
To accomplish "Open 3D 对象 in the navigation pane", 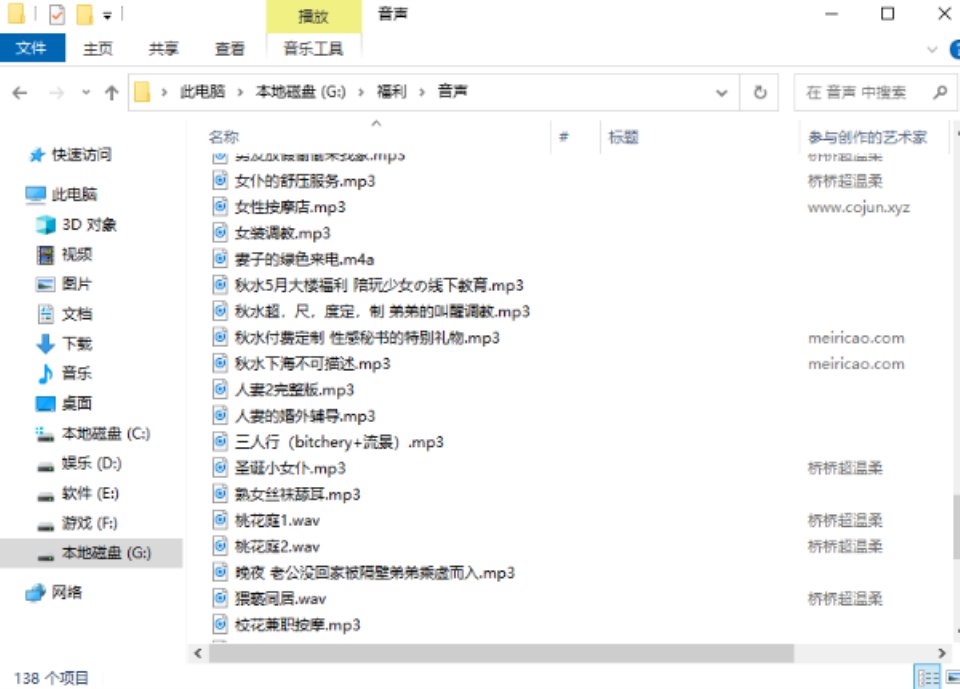I will point(89,225).
